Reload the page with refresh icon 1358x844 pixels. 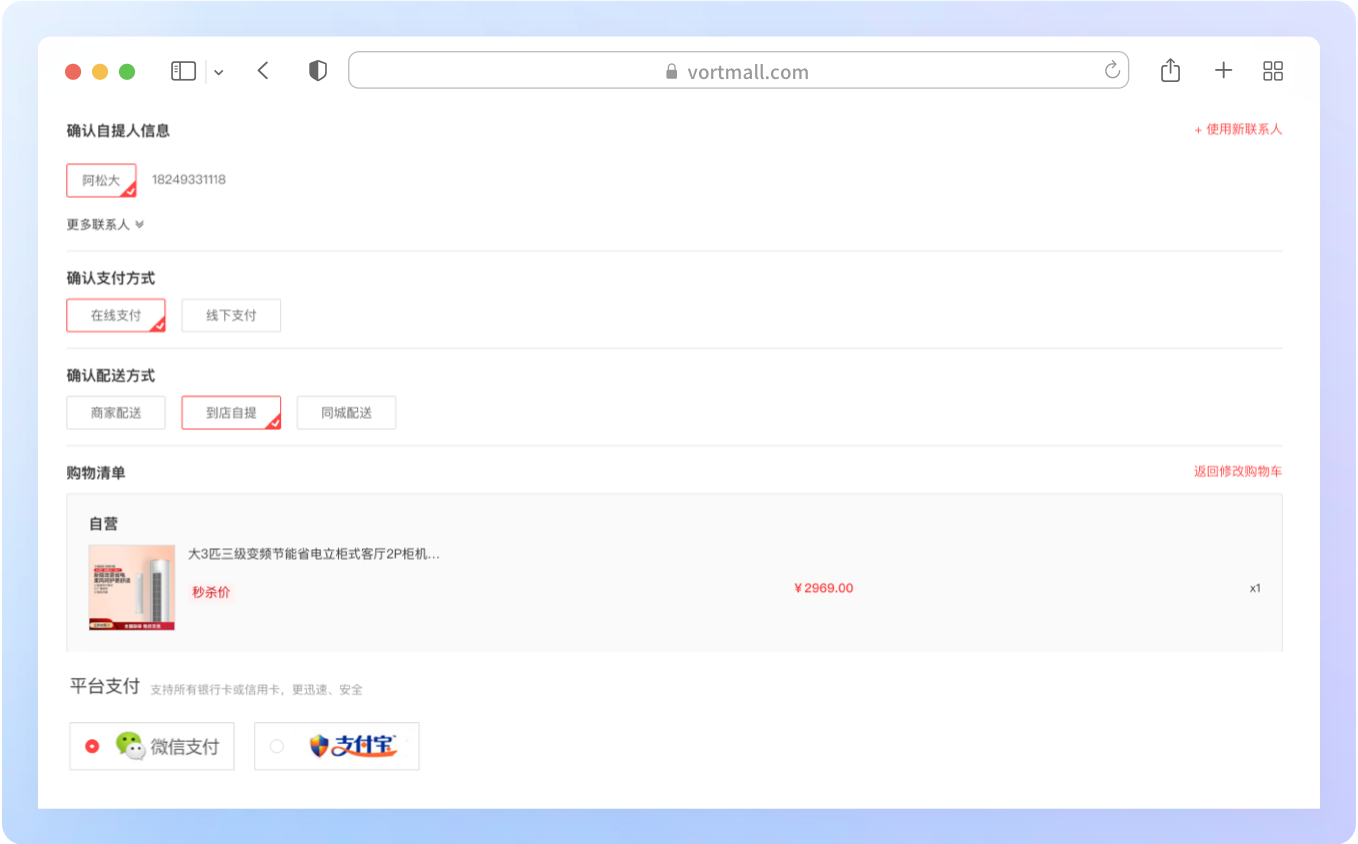point(1111,70)
